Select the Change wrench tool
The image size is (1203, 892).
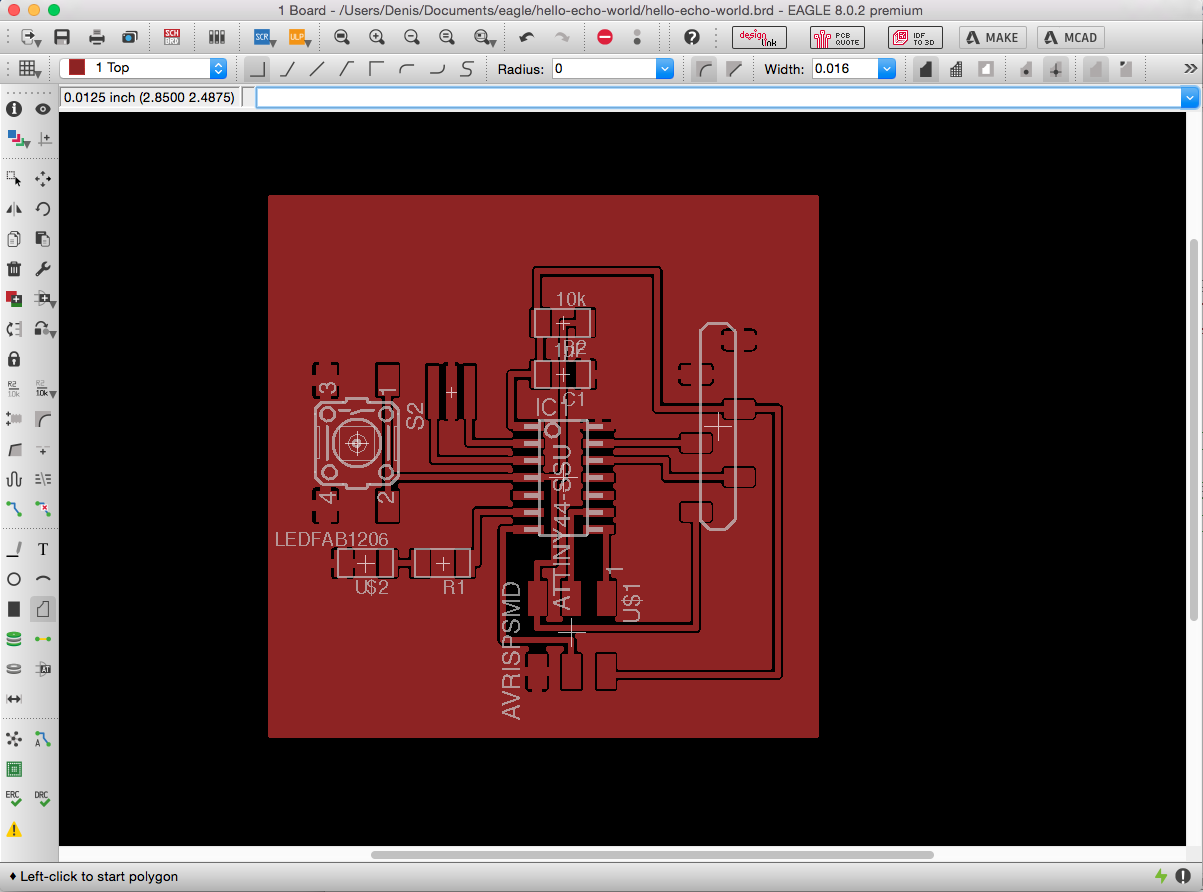point(43,269)
